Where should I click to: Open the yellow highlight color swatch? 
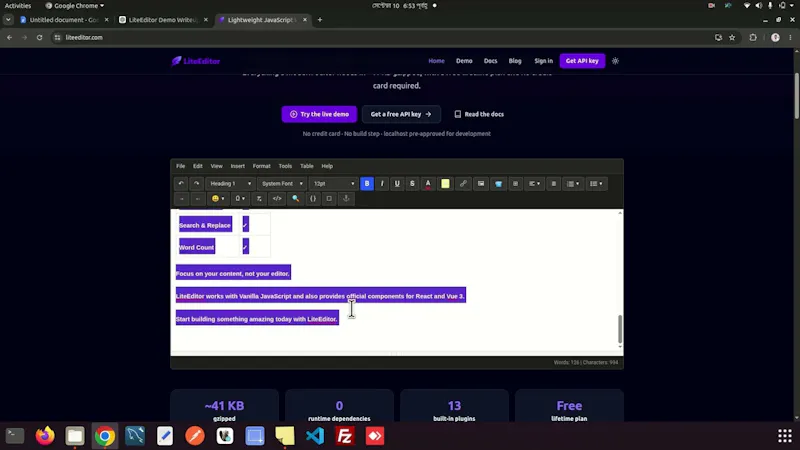[x=445, y=184]
